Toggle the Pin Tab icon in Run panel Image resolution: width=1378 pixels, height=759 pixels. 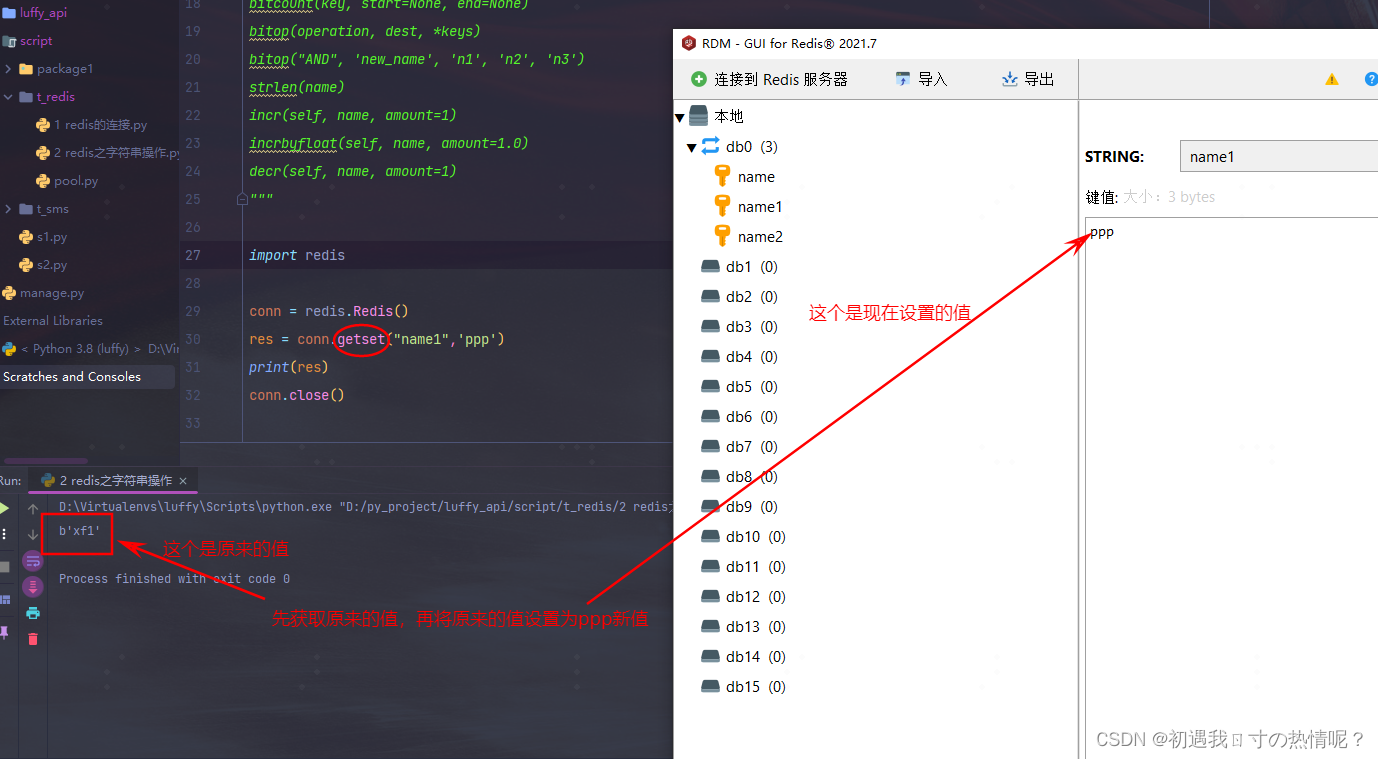click(x=5, y=632)
